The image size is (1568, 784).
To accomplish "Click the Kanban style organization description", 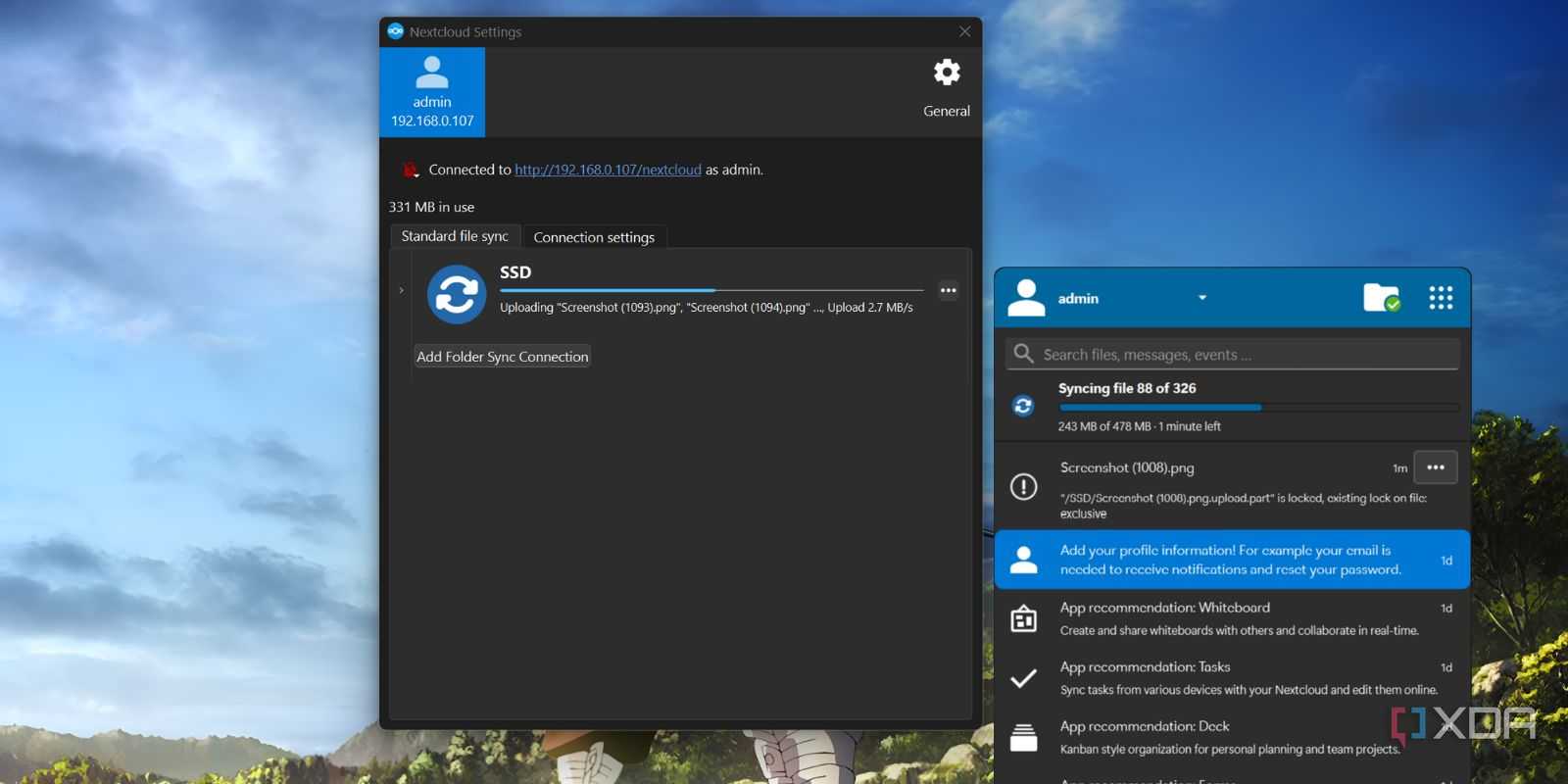I will [x=1231, y=750].
